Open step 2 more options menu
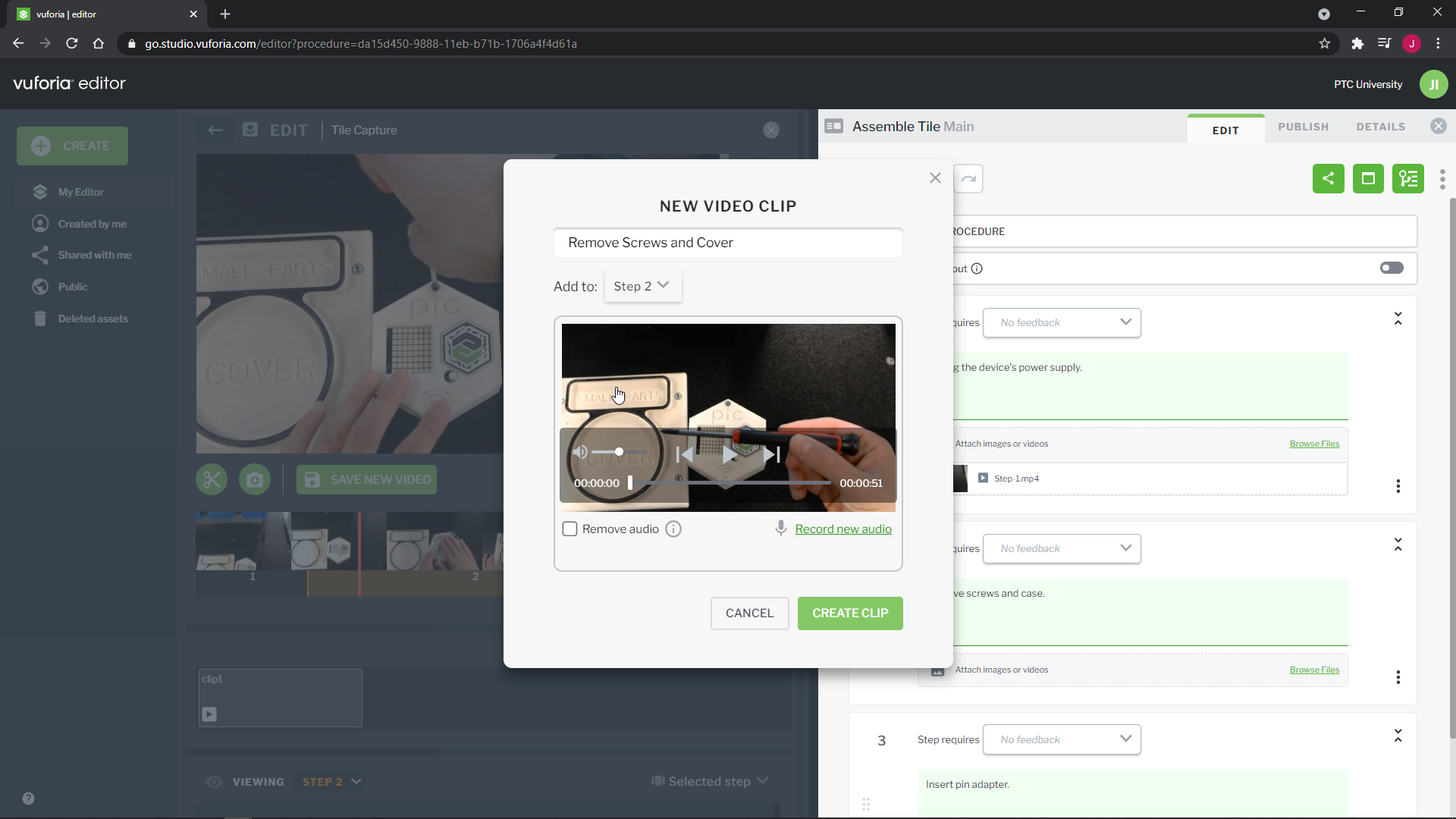1456x819 pixels. pyautogui.click(x=1398, y=677)
